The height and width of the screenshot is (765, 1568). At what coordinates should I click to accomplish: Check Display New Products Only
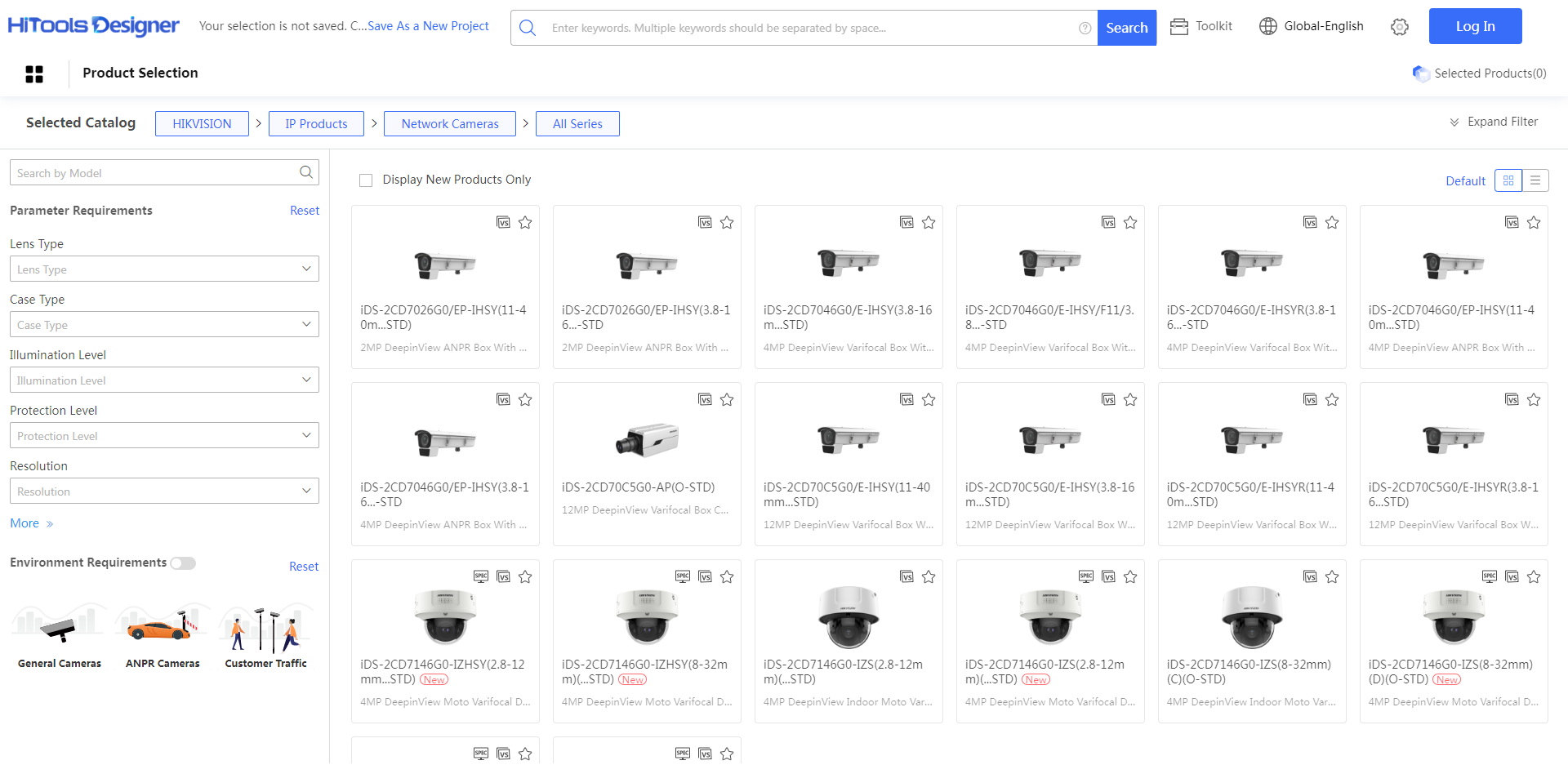366,180
